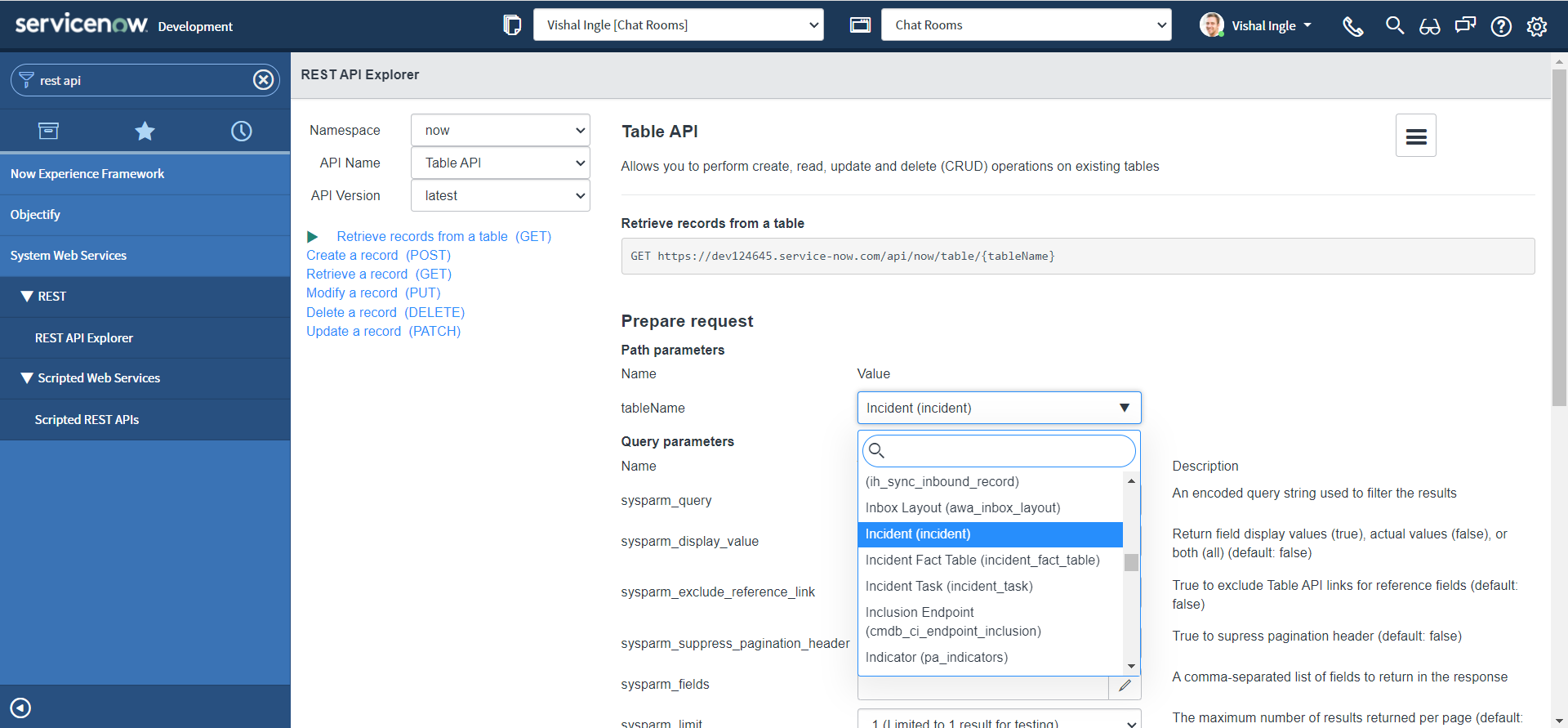Click the dropdown list scrollbar thumb
Screen dimensions: 1568x728
coord(1131,563)
